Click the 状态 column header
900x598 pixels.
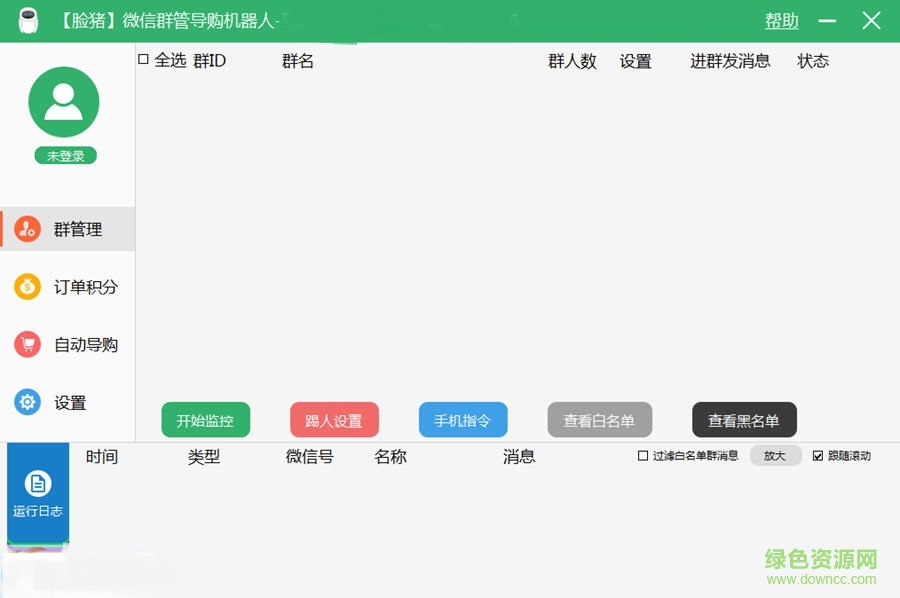coord(813,61)
